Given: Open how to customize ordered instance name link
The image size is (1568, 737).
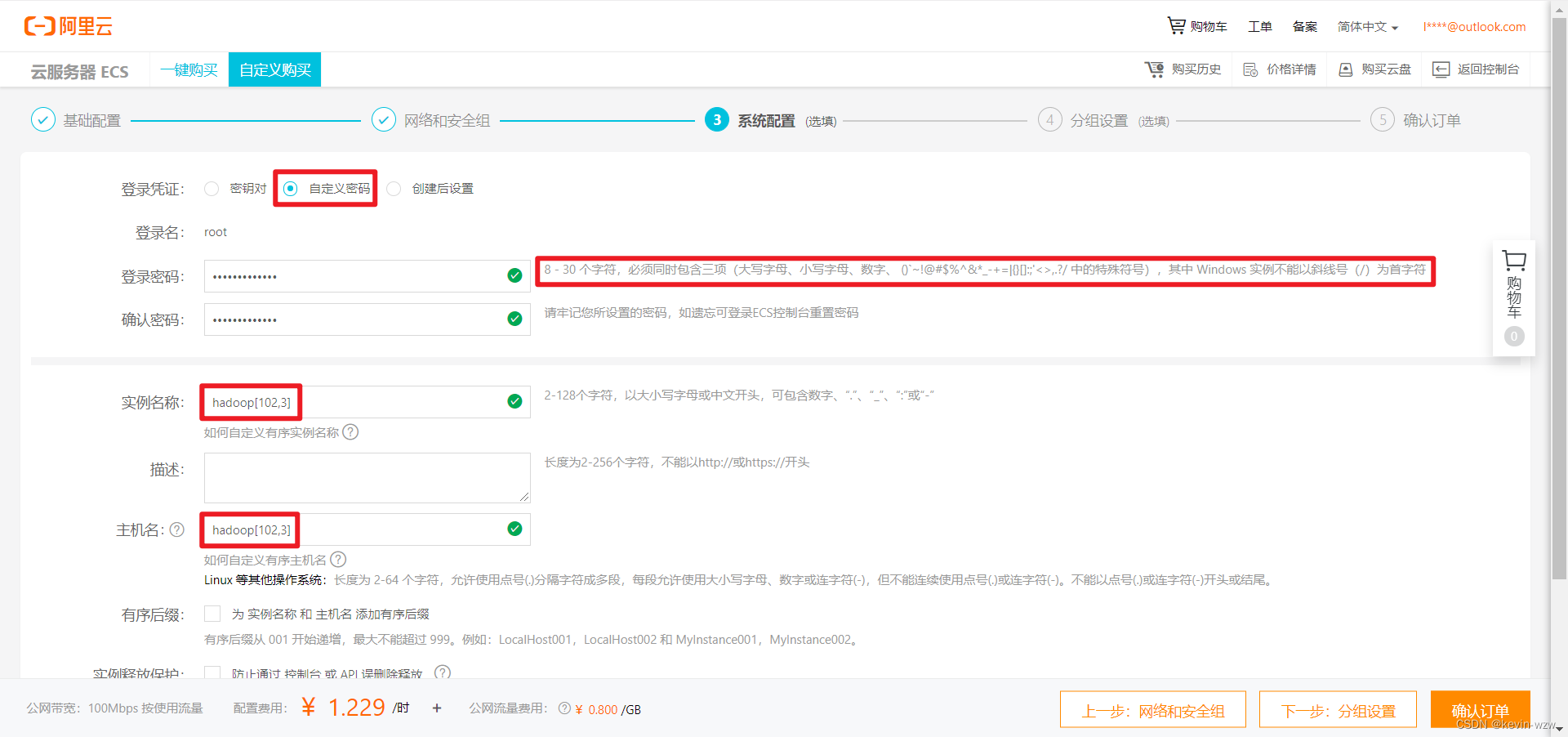Looking at the screenshot, I should tap(271, 432).
